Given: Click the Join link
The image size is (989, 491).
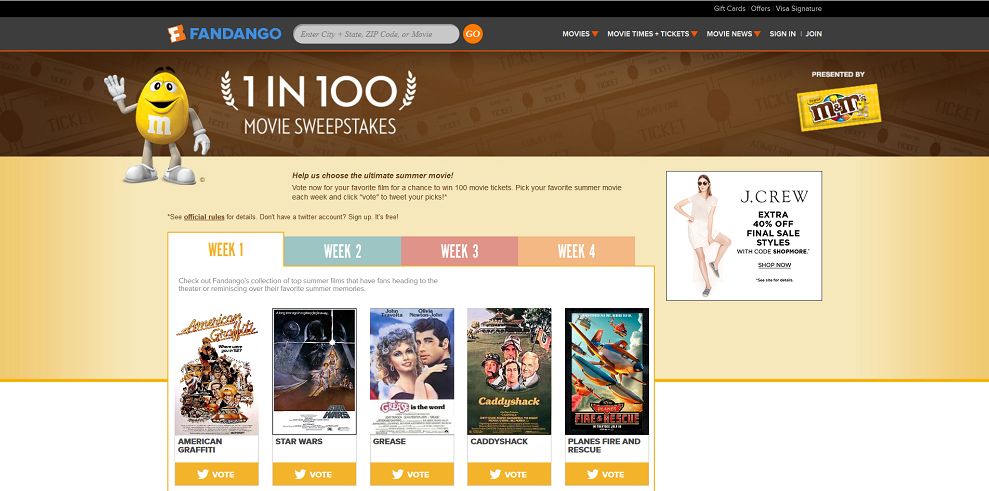Looking at the screenshot, I should tap(814, 34).
